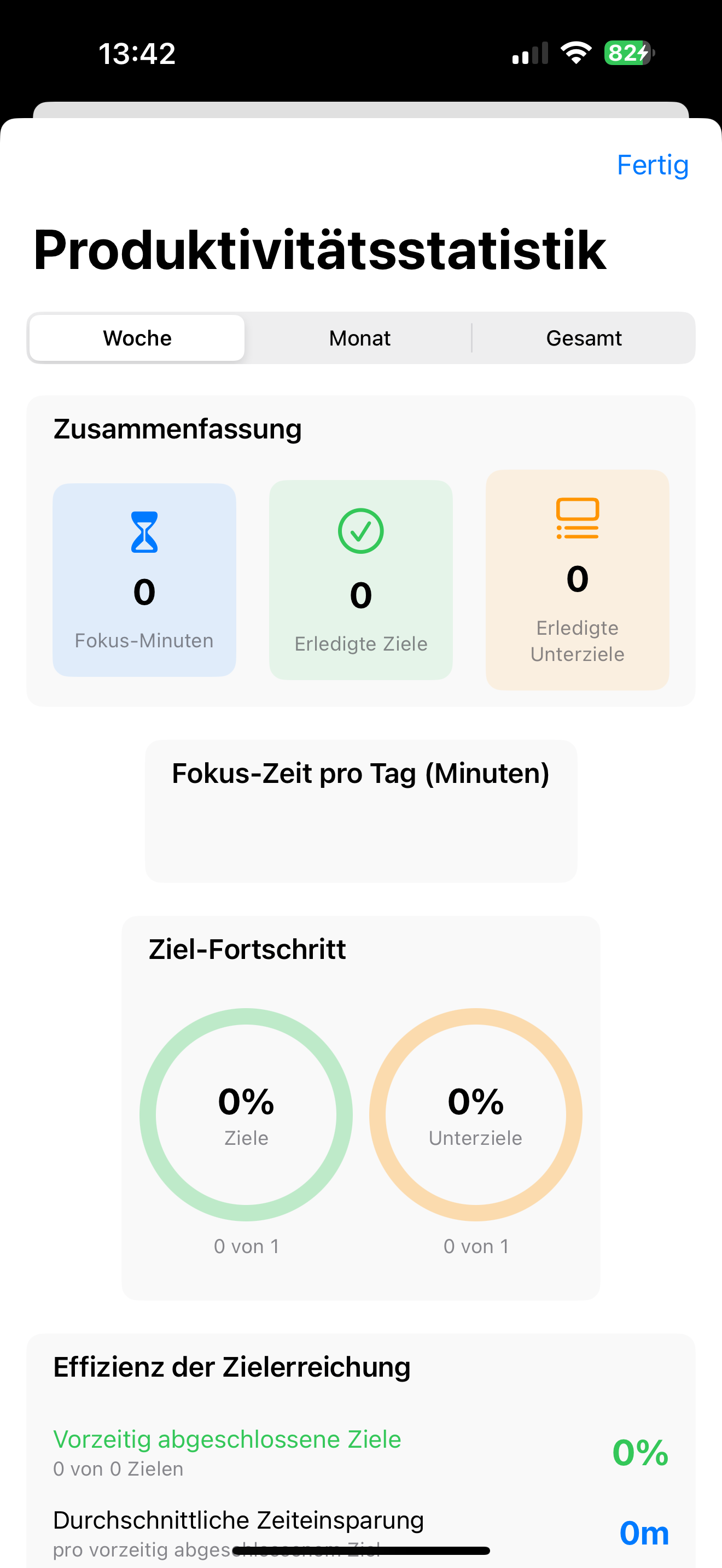The height and width of the screenshot is (1568, 722).
Task: Tap the Wi-Fi status icon
Action: click(576, 53)
